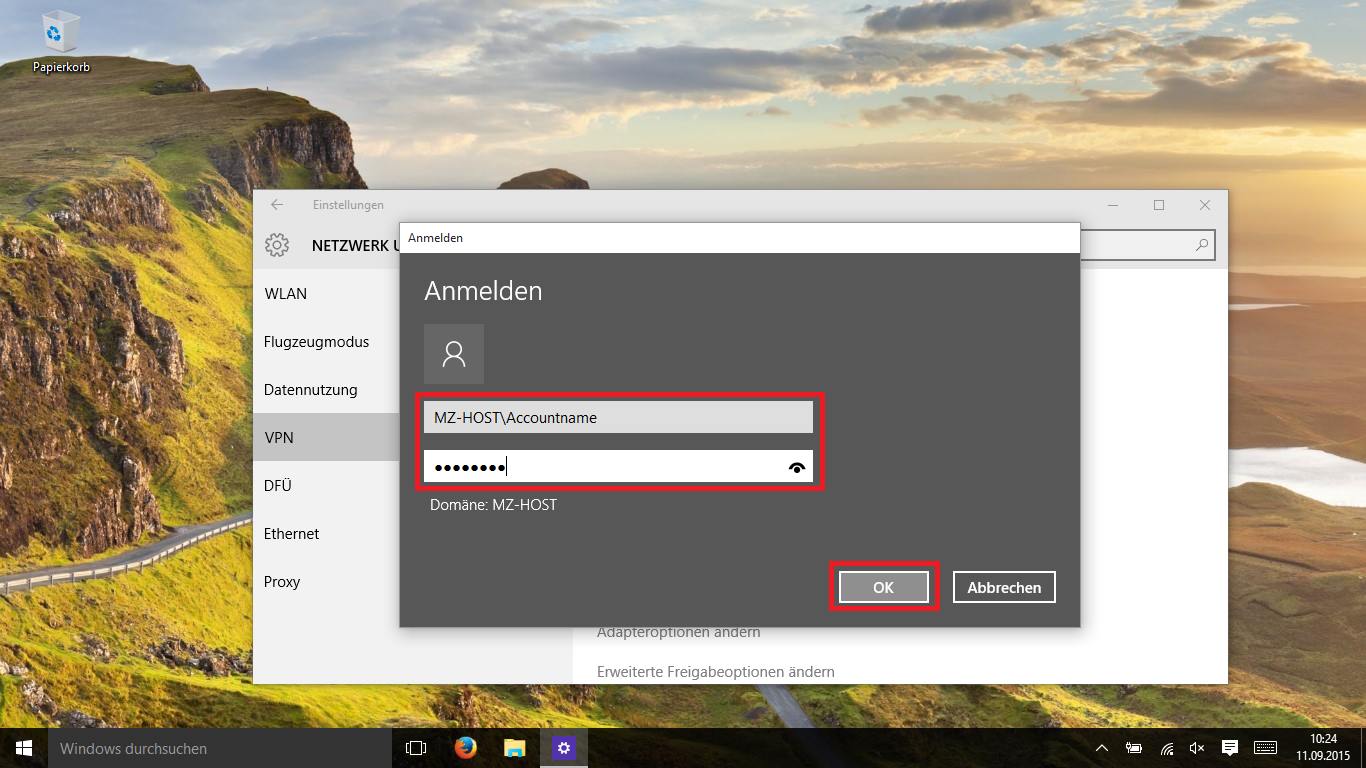Click the Settings app taskbar icon
This screenshot has height=768, width=1366.
click(x=564, y=748)
